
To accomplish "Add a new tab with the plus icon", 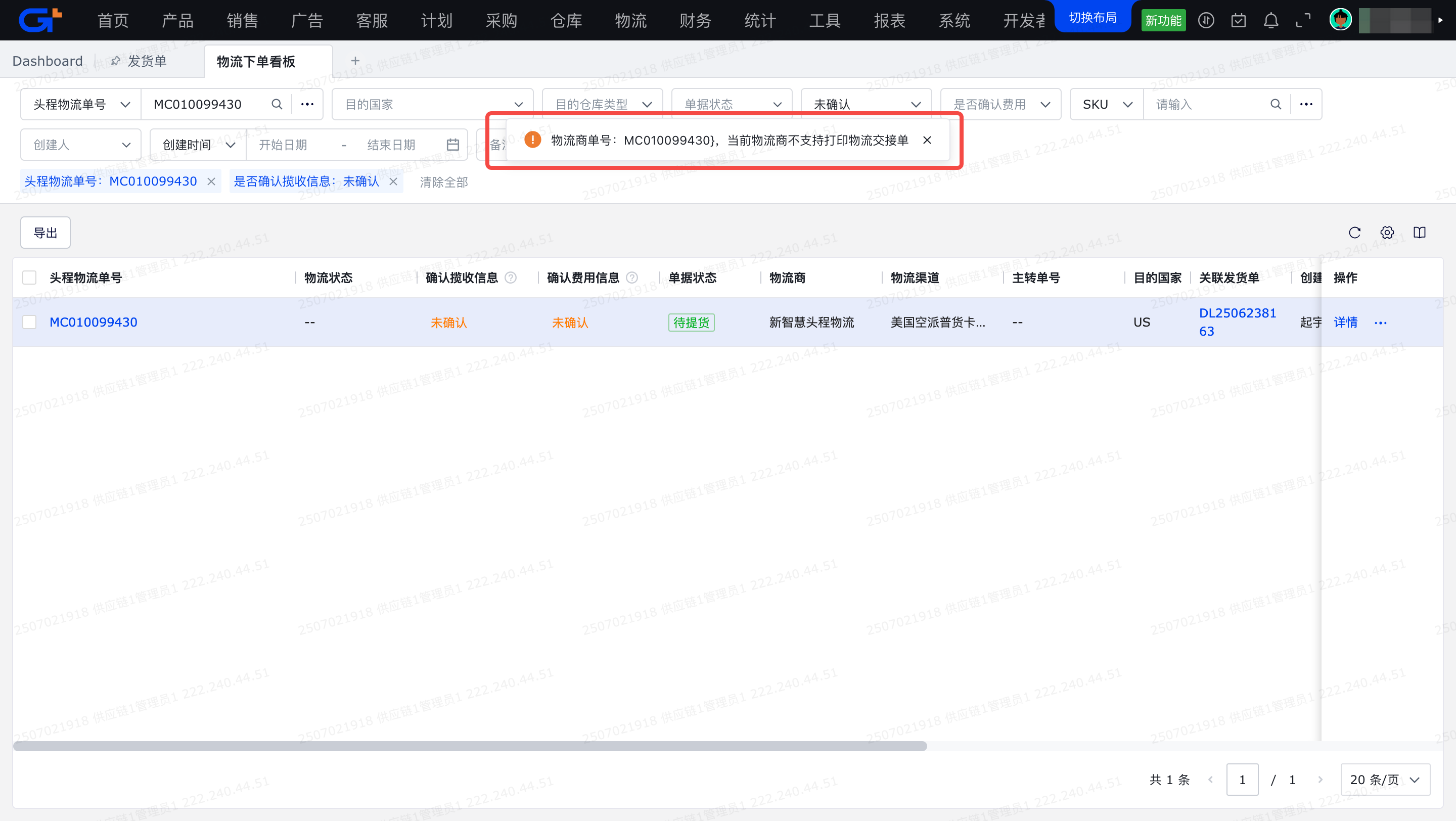I will click(x=355, y=61).
